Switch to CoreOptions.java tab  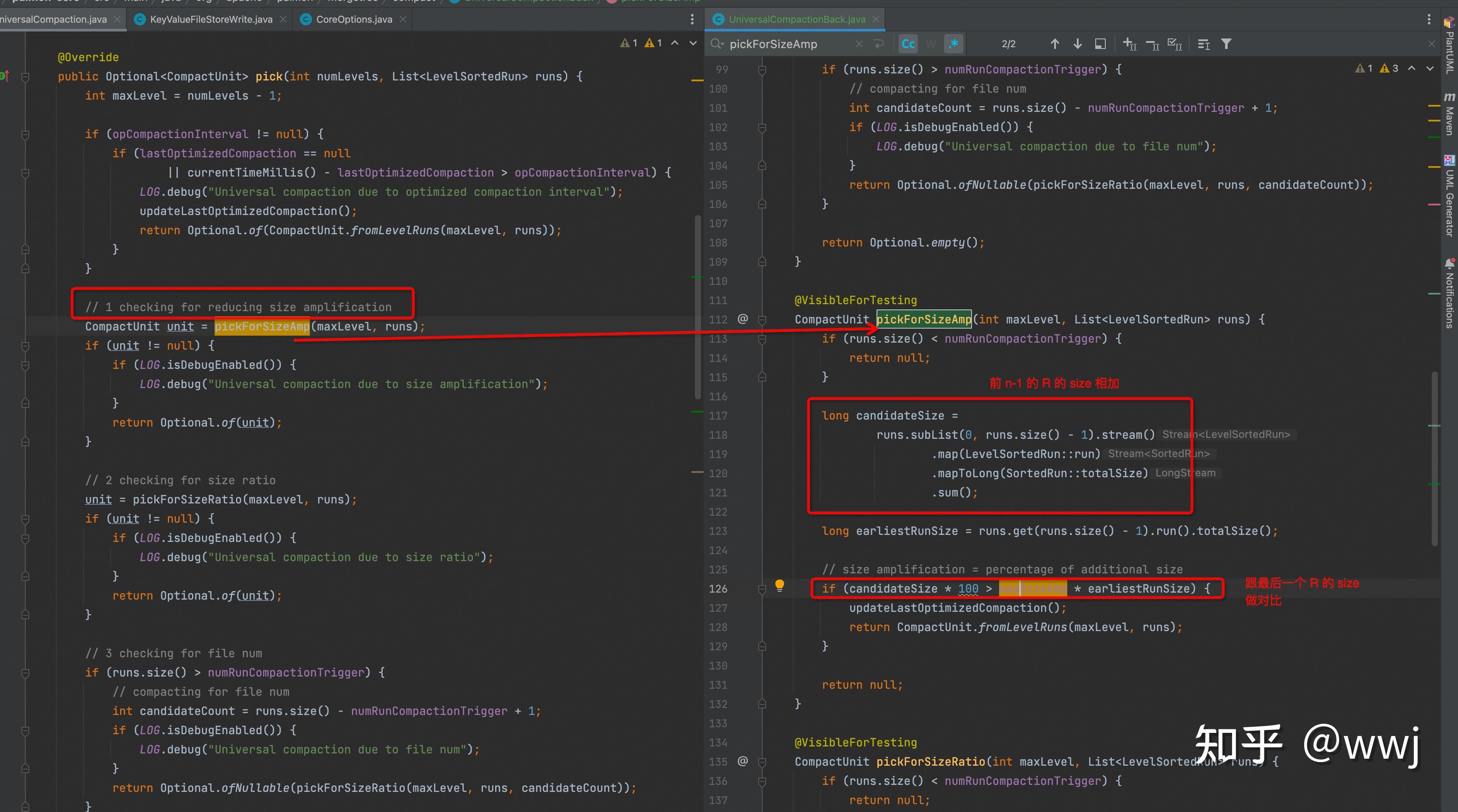point(354,19)
